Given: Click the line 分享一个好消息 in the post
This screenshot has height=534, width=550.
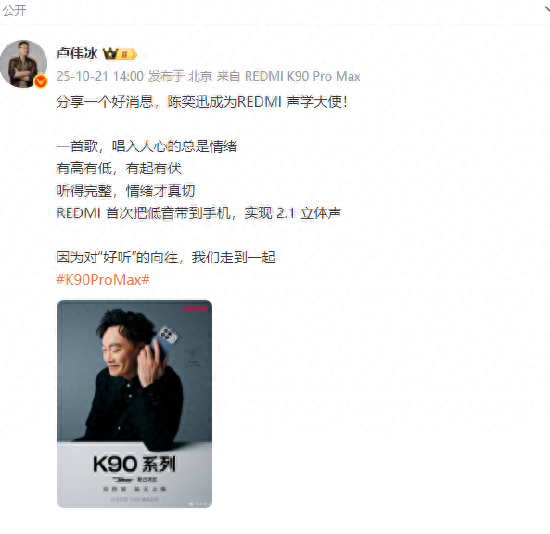Looking at the screenshot, I should click(x=202, y=102).
